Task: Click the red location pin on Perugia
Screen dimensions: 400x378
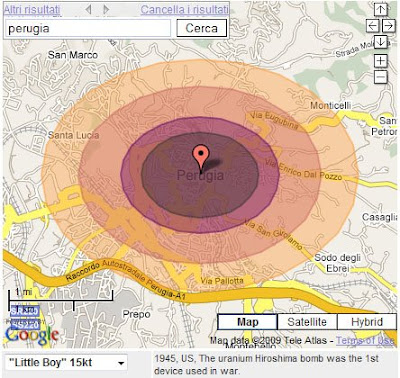Action: pos(201,159)
